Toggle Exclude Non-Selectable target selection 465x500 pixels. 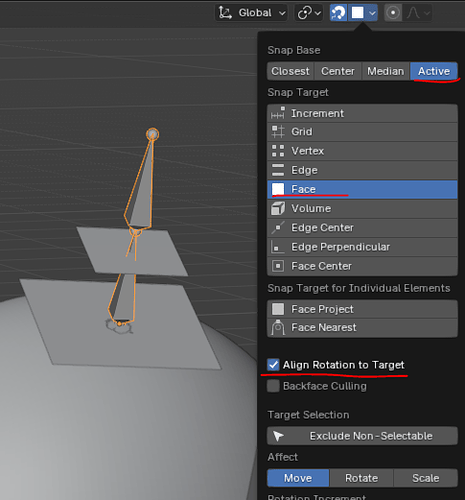click(x=362, y=436)
